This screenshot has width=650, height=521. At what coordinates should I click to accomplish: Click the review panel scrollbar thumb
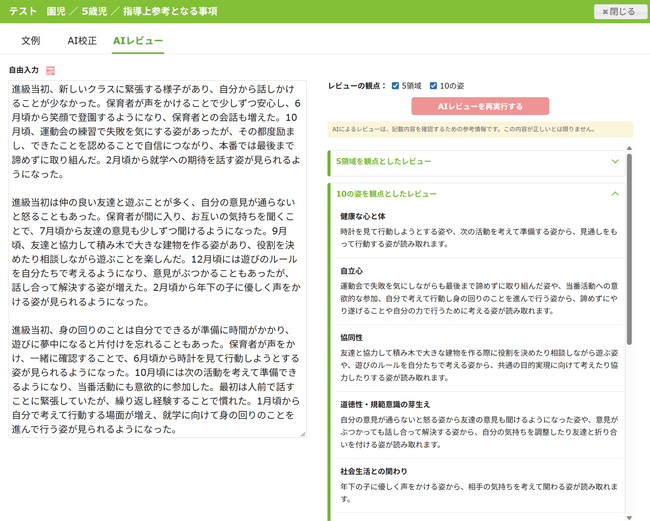click(x=629, y=249)
